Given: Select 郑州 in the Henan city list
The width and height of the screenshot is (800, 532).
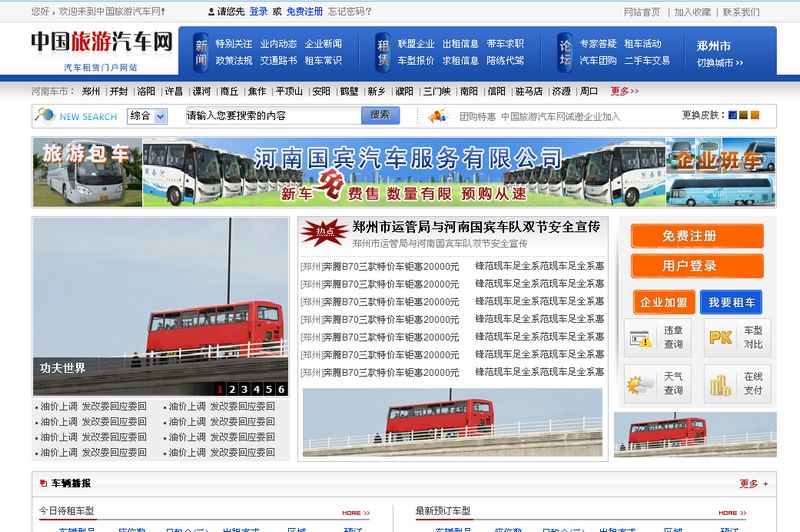Looking at the screenshot, I should [91, 91].
